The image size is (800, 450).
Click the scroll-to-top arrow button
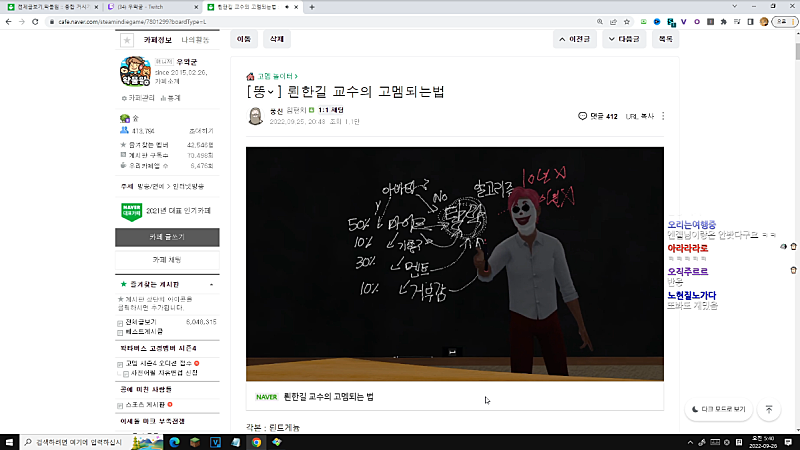point(769,409)
